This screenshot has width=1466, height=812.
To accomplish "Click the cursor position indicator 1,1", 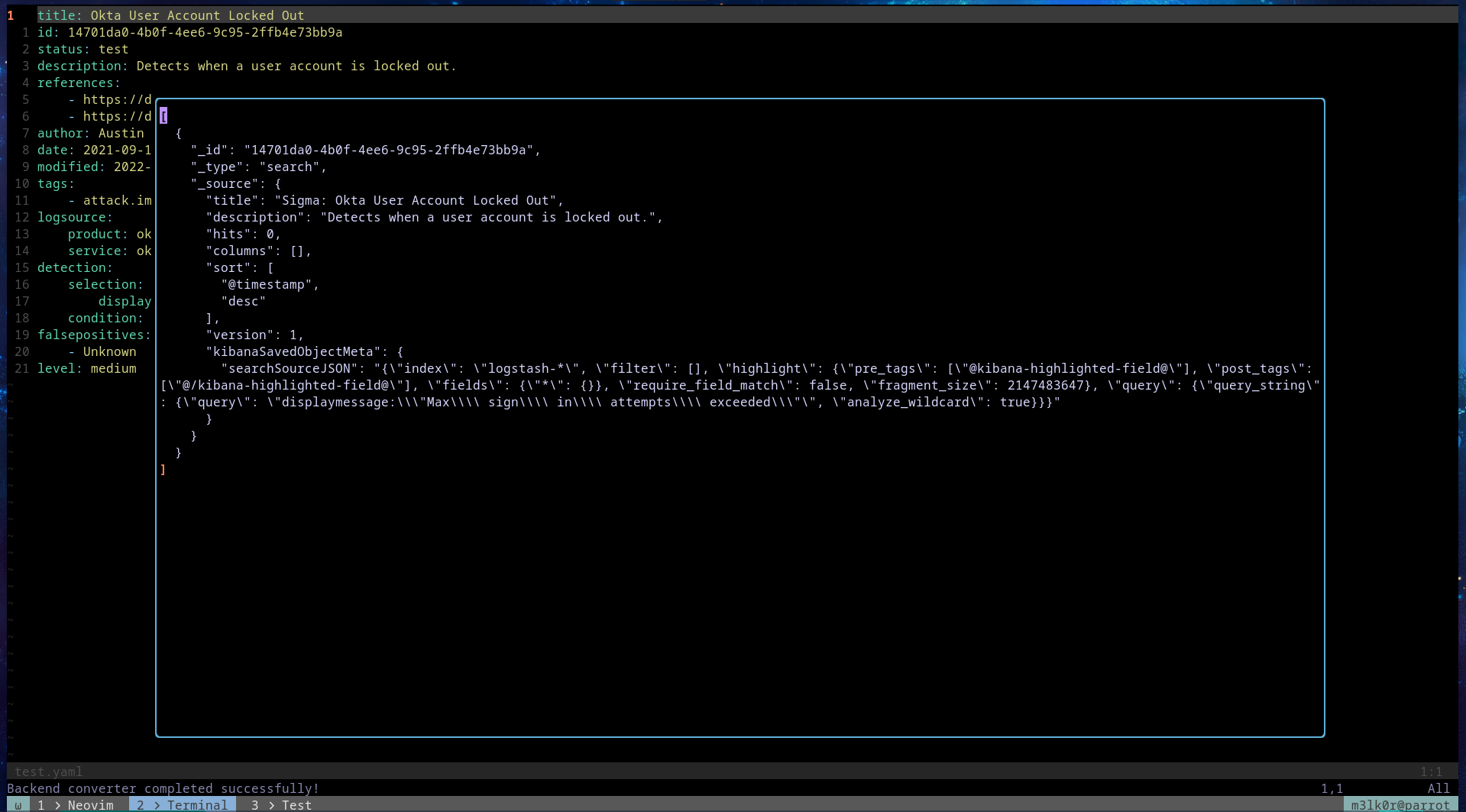I will 1332,788.
